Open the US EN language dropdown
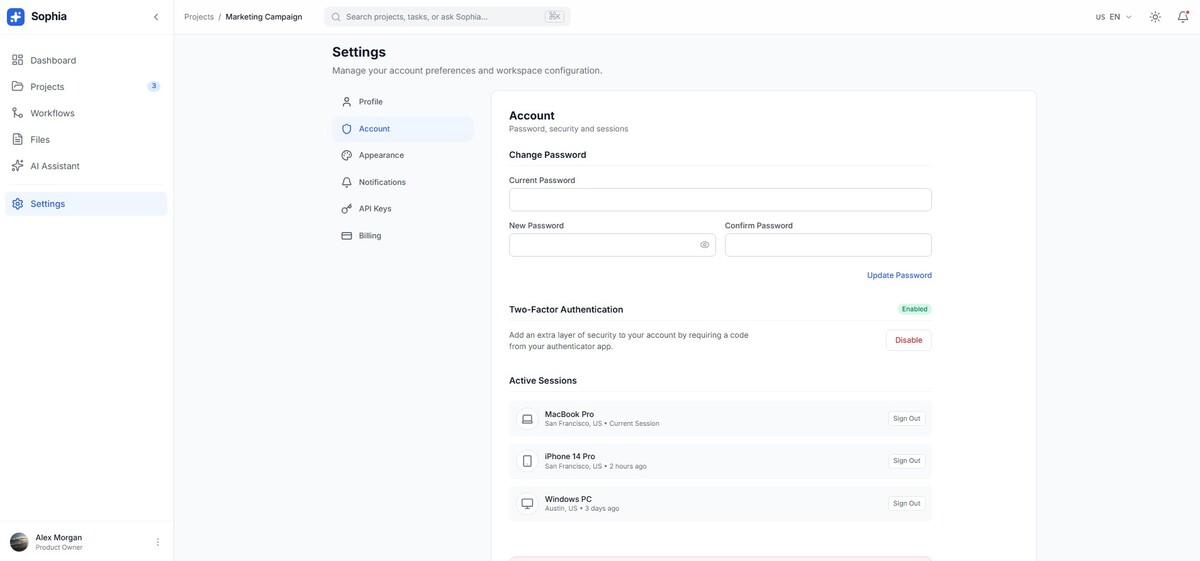 (1113, 17)
